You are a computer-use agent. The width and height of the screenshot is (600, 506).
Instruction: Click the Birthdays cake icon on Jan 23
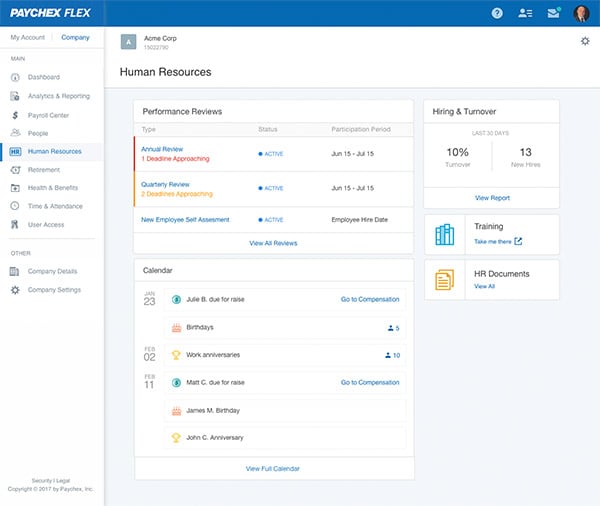[176, 328]
